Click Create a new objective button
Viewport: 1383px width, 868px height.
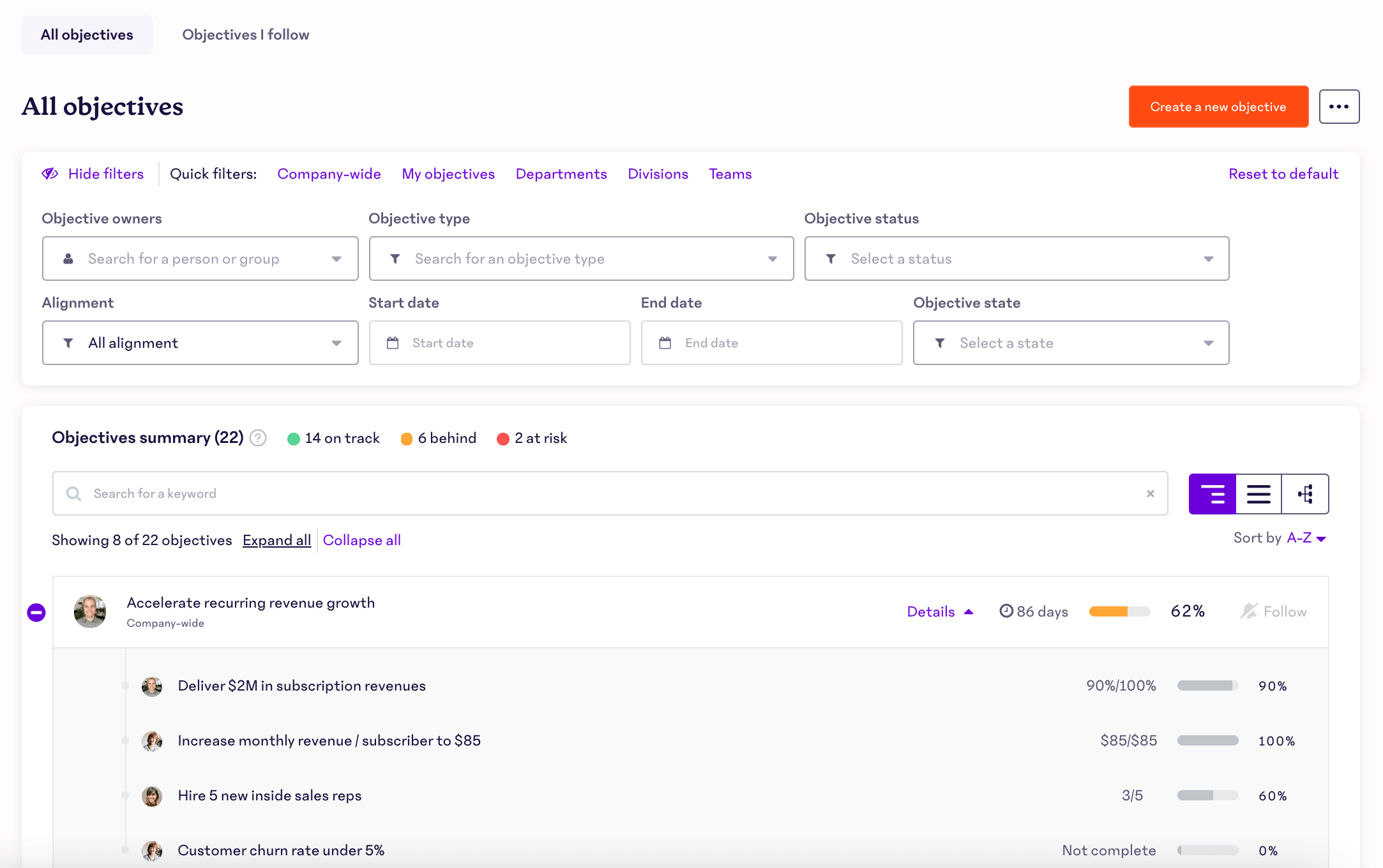(x=1218, y=106)
